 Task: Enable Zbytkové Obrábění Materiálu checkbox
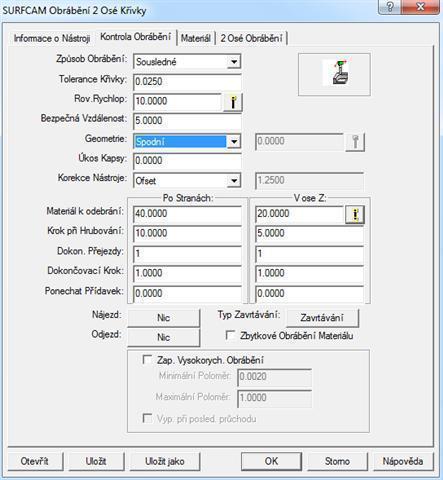coord(230,335)
